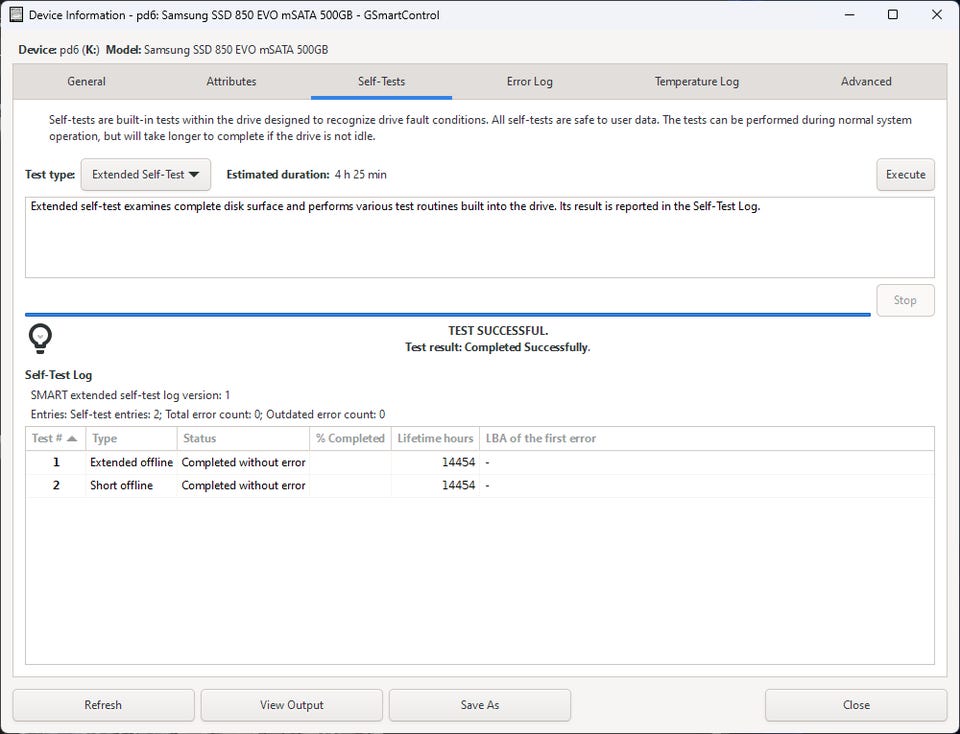Open the Error Log tab

pos(530,81)
